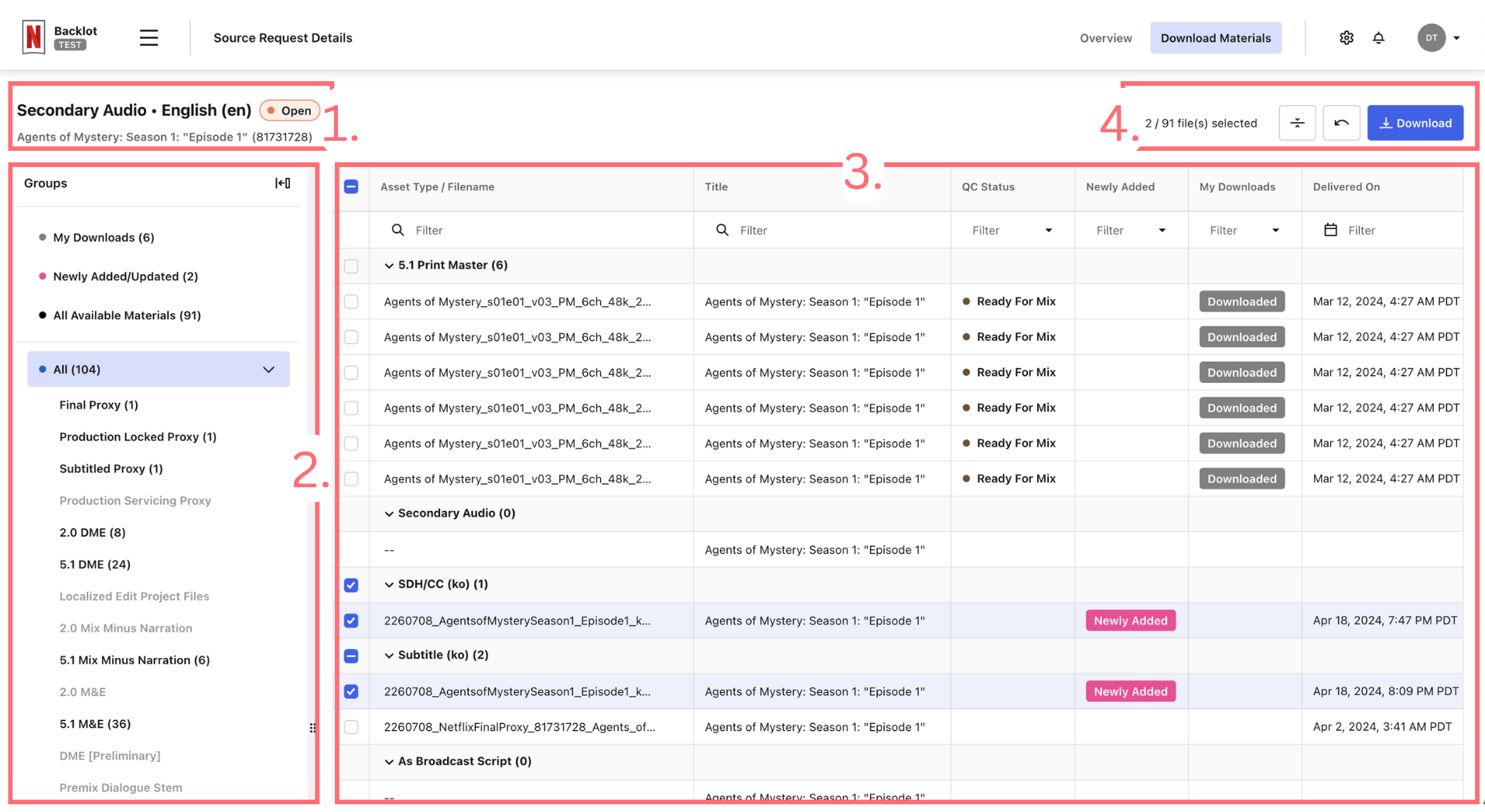The width and height of the screenshot is (1485, 812).
Task: Open the account dropdown caret
Action: (1457, 38)
